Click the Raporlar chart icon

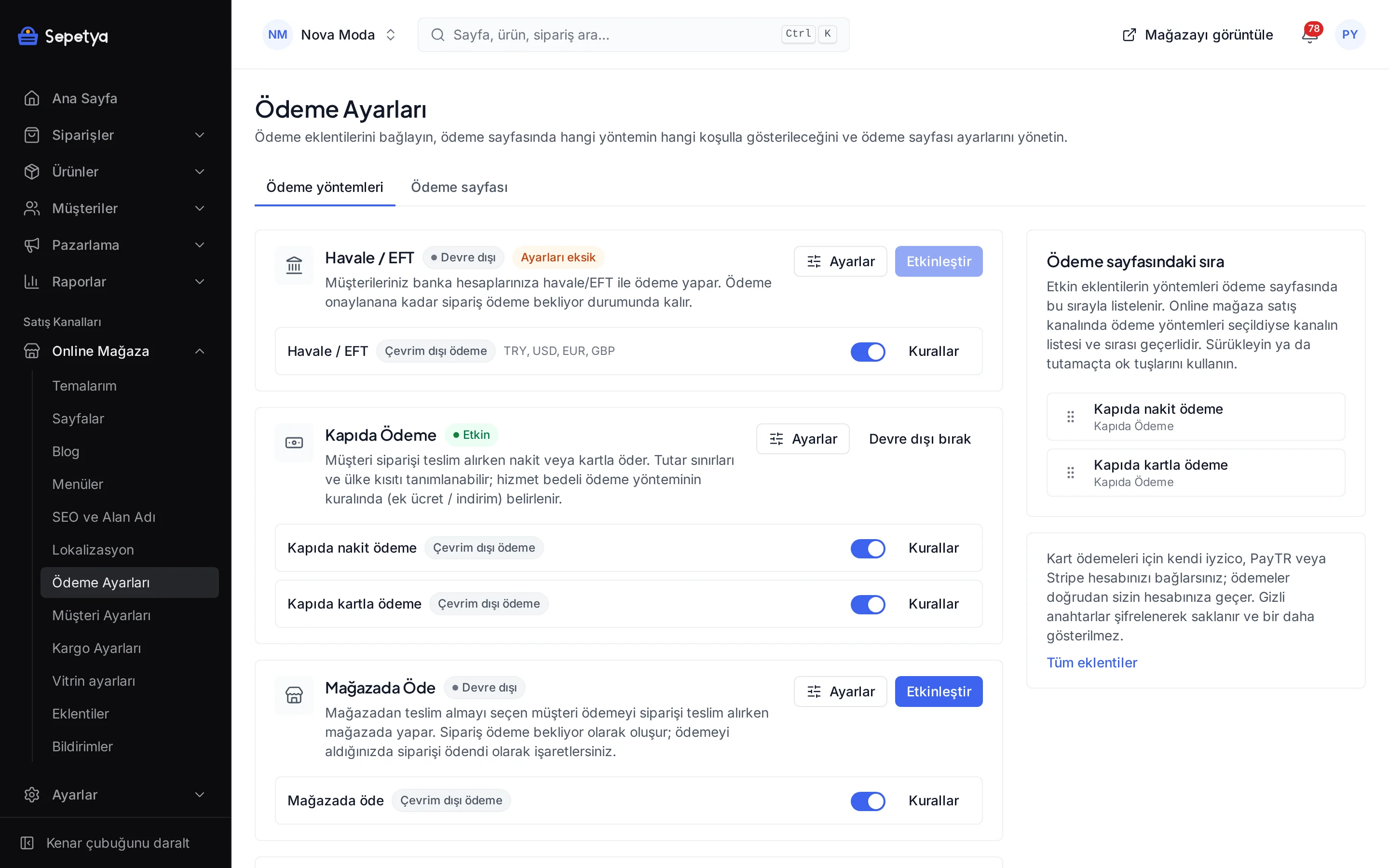(31, 282)
